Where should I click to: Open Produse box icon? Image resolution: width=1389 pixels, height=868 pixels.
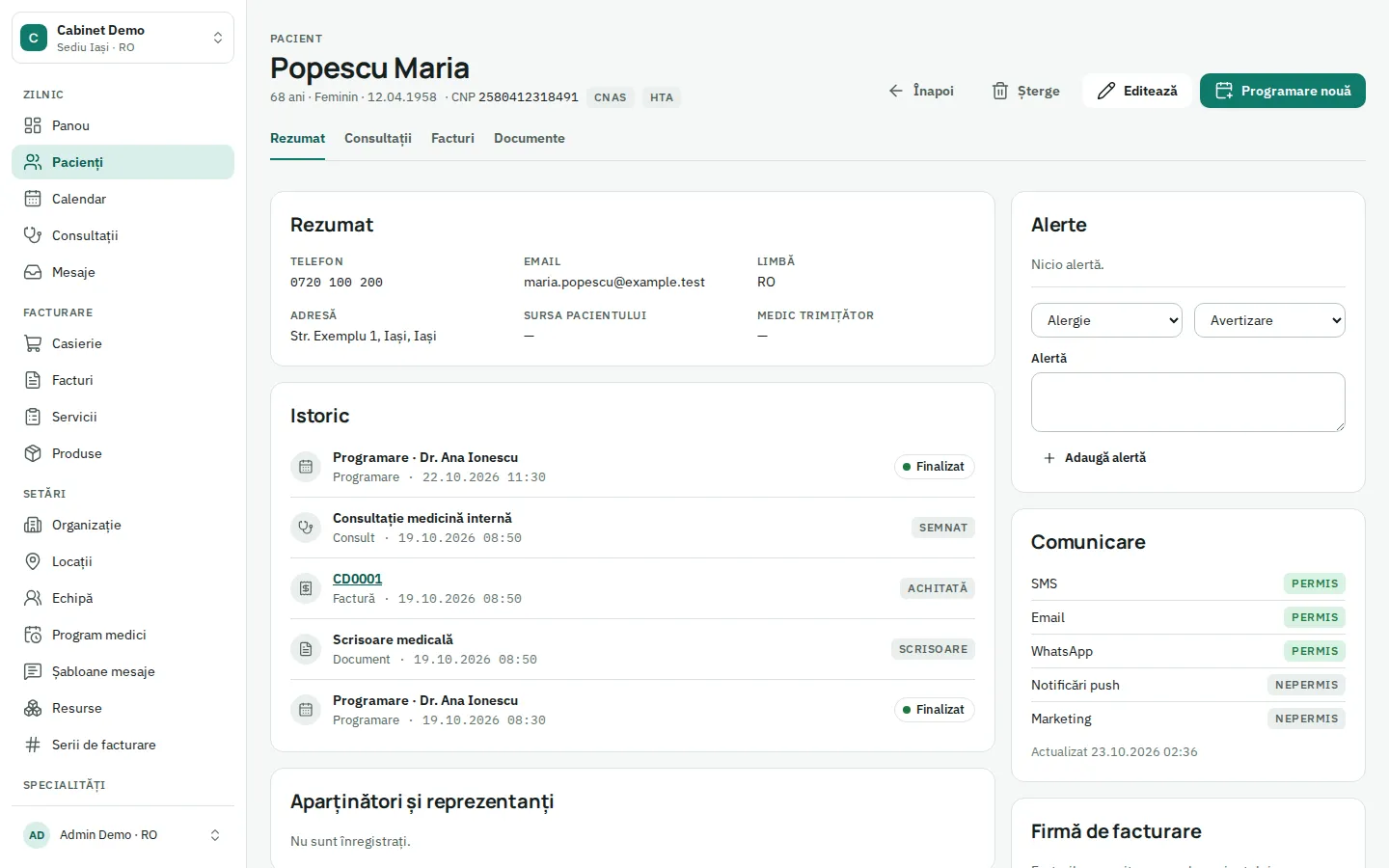pos(33,453)
